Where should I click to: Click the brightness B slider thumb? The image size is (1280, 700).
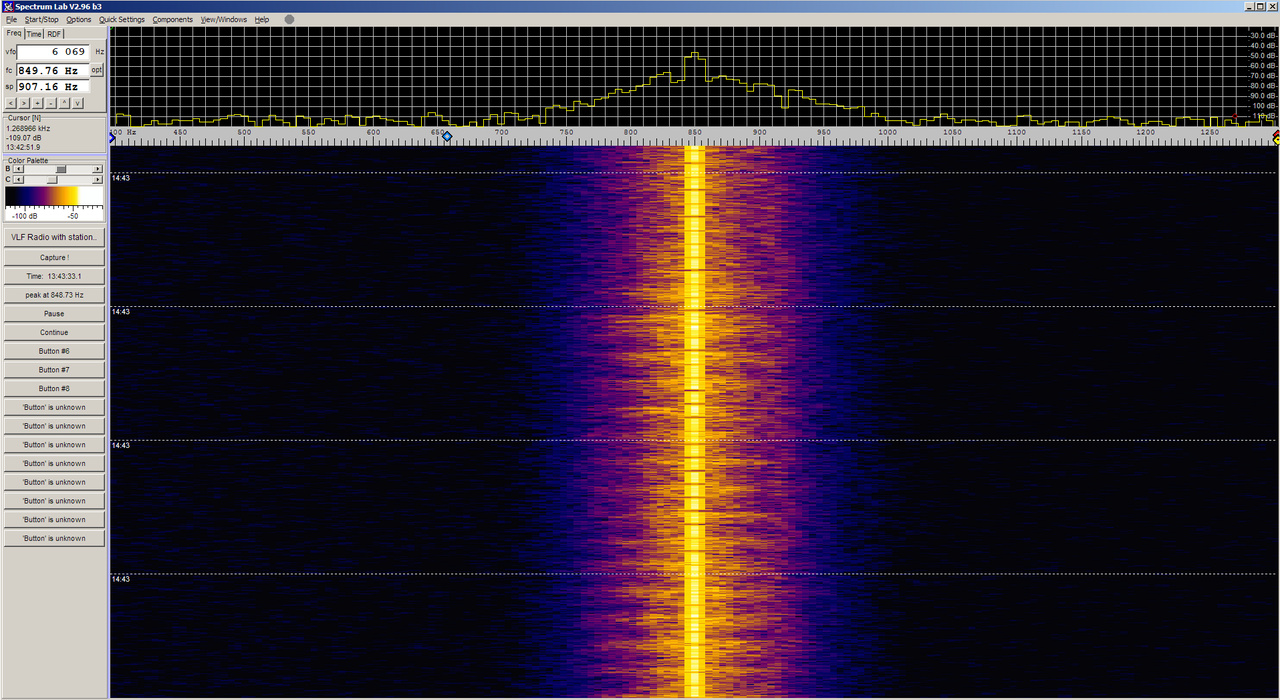click(x=60, y=169)
